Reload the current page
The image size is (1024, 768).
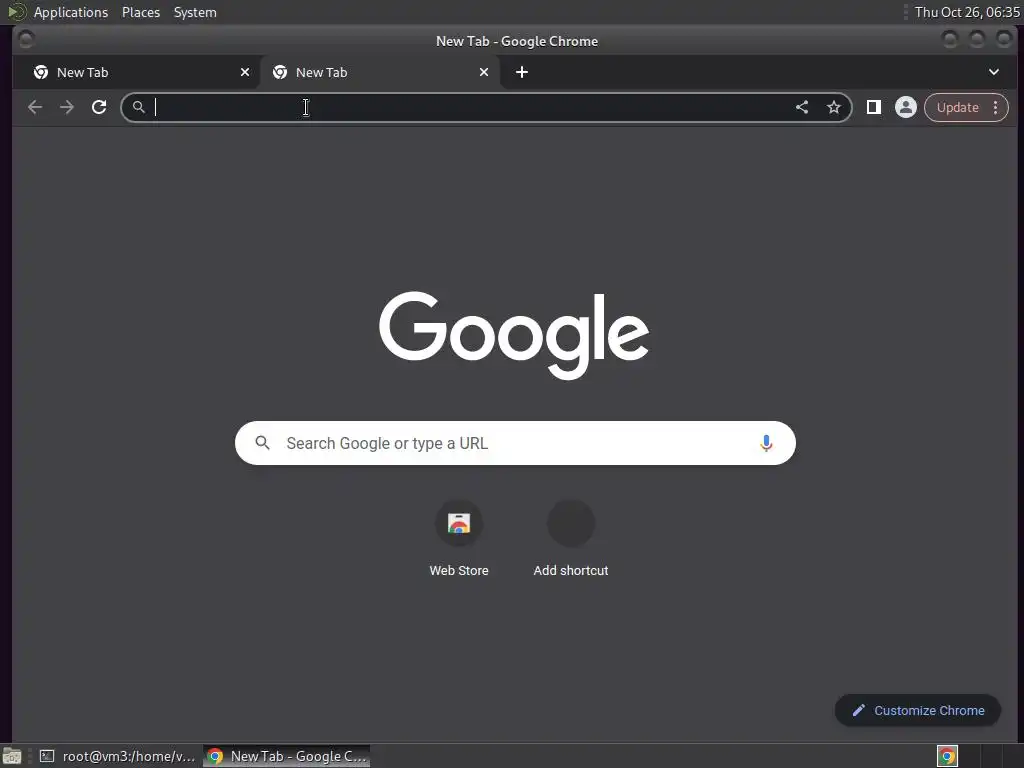click(x=99, y=107)
